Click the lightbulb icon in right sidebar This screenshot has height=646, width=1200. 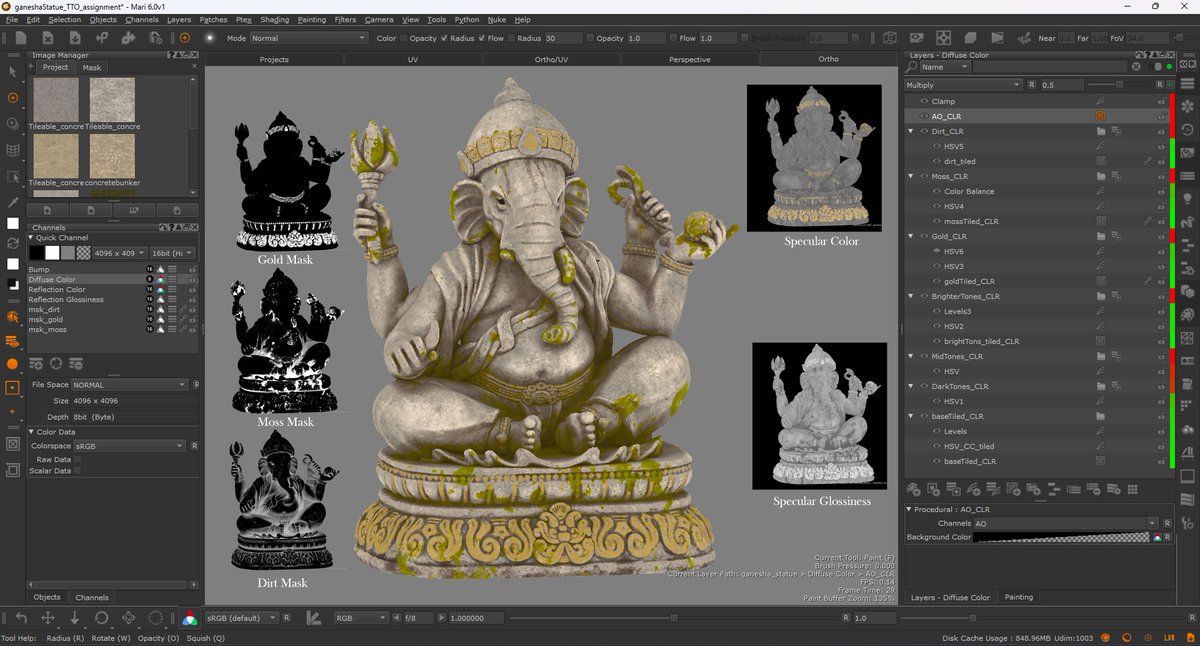[x=1187, y=198]
